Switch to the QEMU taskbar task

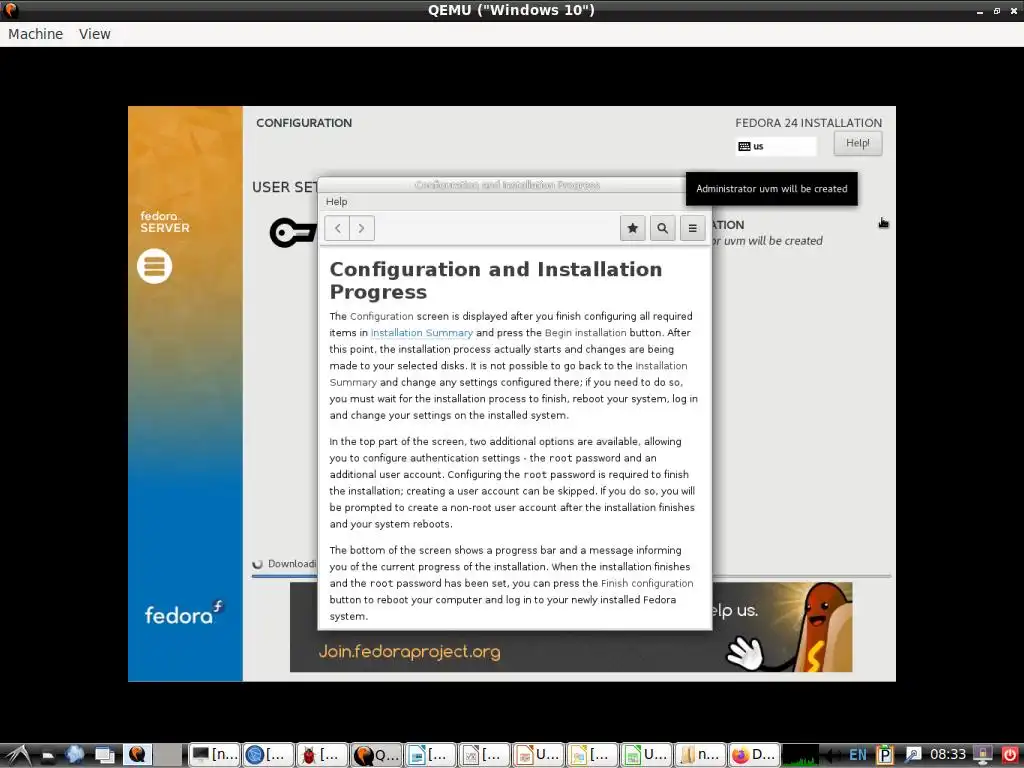point(377,755)
